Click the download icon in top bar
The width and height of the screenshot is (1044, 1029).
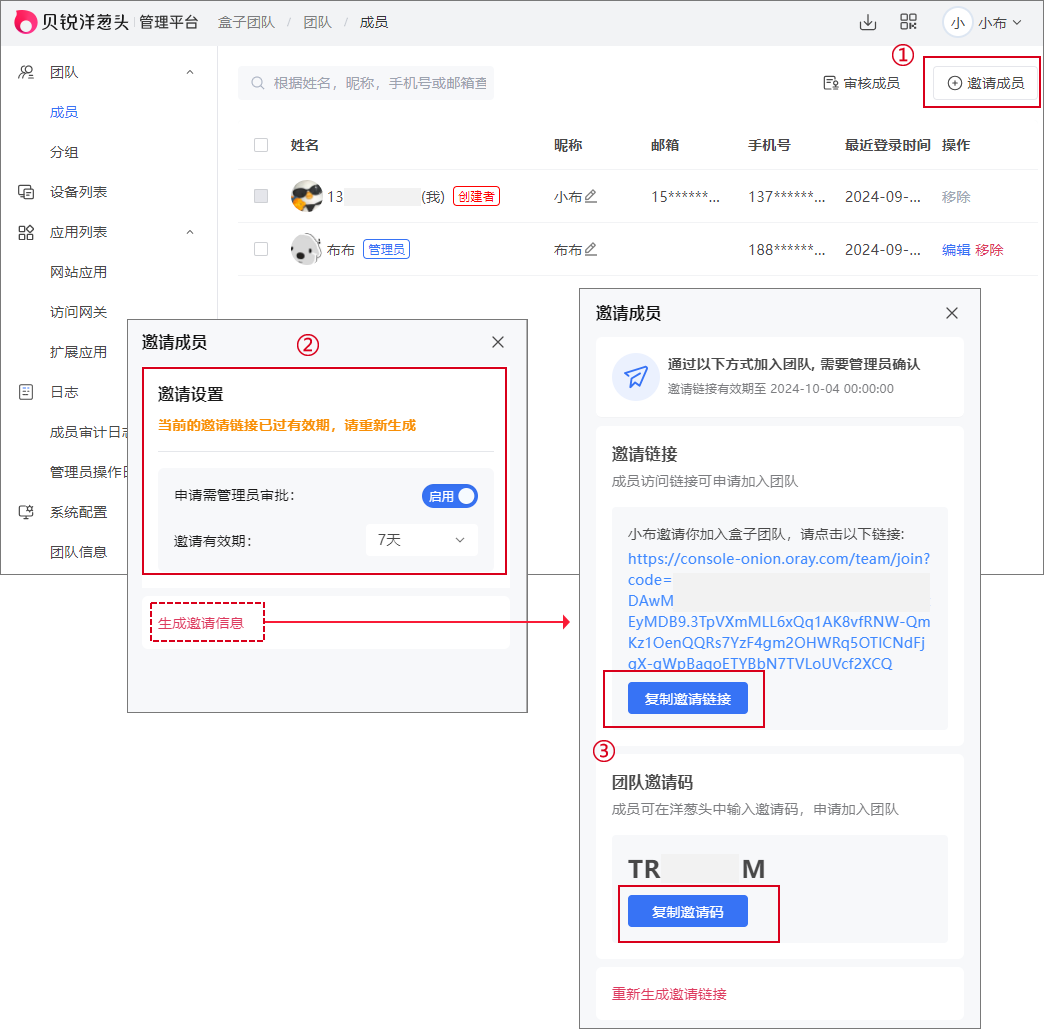tap(866, 21)
